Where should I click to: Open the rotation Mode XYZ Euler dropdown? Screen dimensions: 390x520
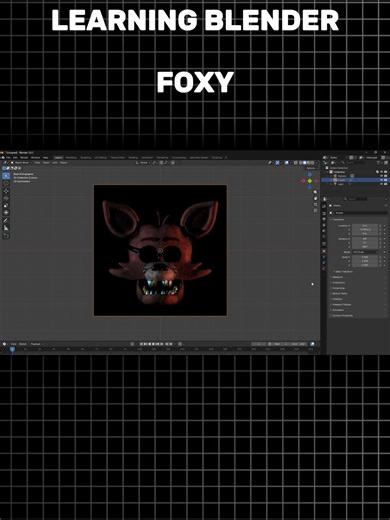click(x=365, y=252)
